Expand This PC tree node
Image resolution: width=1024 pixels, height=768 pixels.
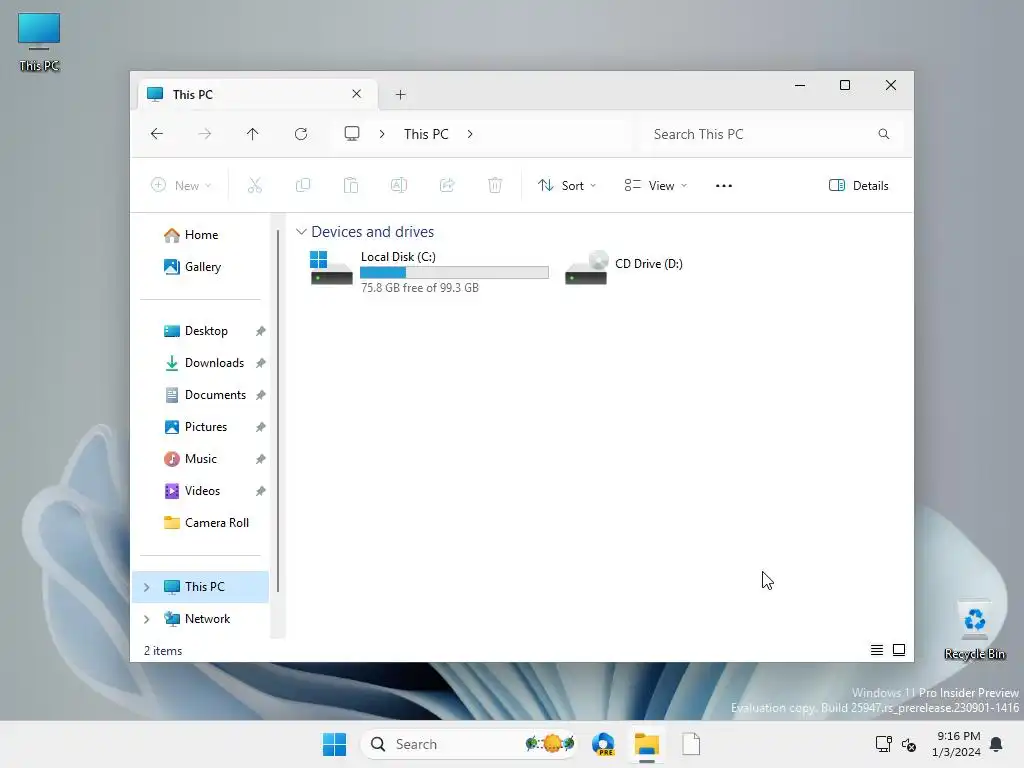pyautogui.click(x=146, y=587)
